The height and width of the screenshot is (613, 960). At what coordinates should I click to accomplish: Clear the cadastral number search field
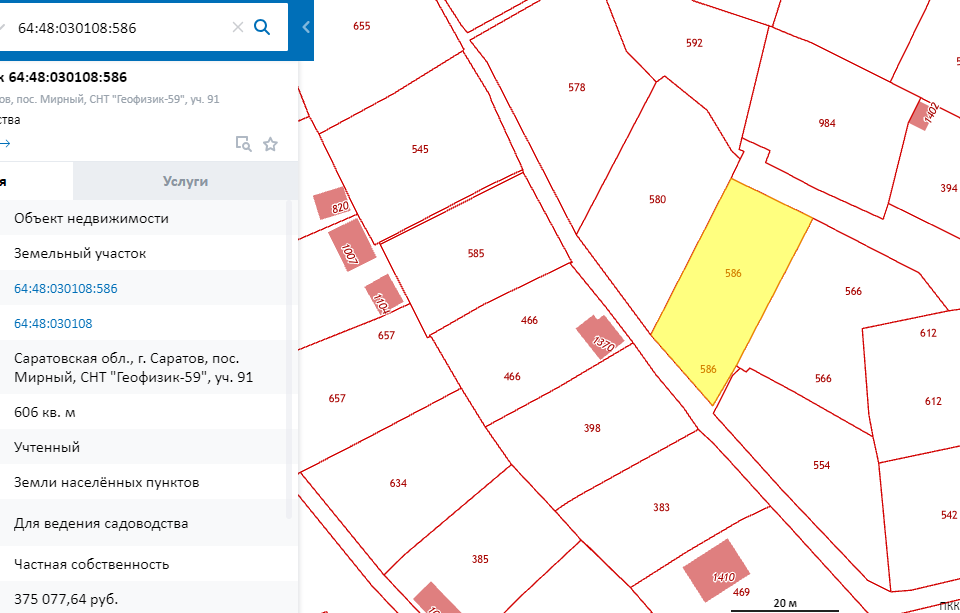click(x=238, y=27)
